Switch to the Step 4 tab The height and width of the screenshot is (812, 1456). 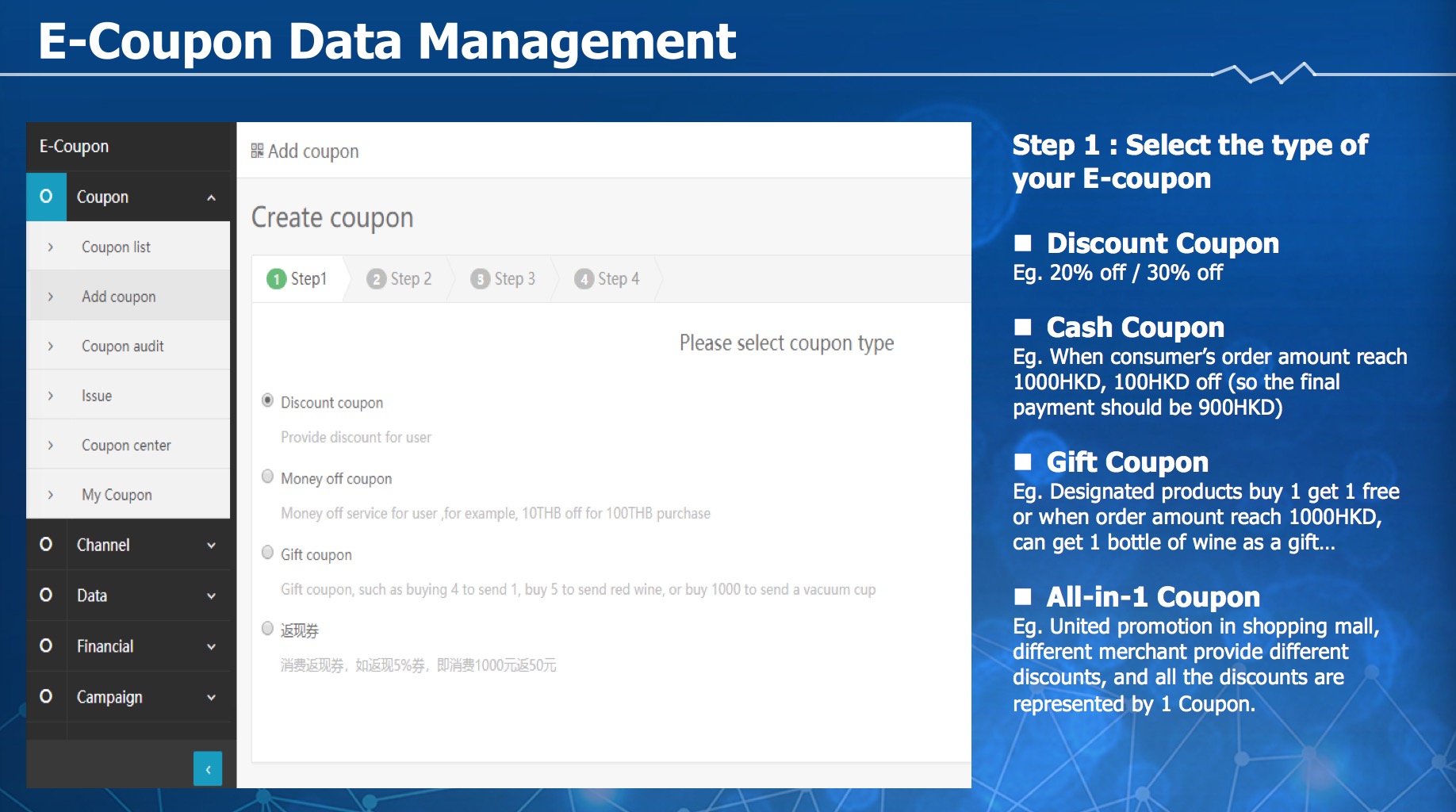click(607, 279)
